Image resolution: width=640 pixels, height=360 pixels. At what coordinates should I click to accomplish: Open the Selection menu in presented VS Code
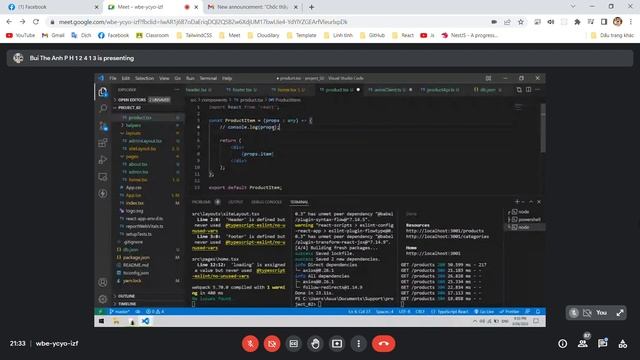[x=144, y=78]
